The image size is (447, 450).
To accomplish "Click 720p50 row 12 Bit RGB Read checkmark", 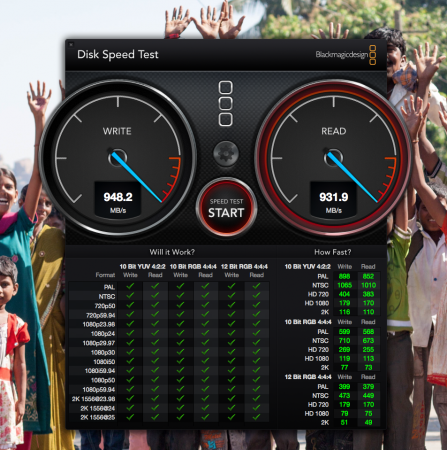I will pos(256,305).
